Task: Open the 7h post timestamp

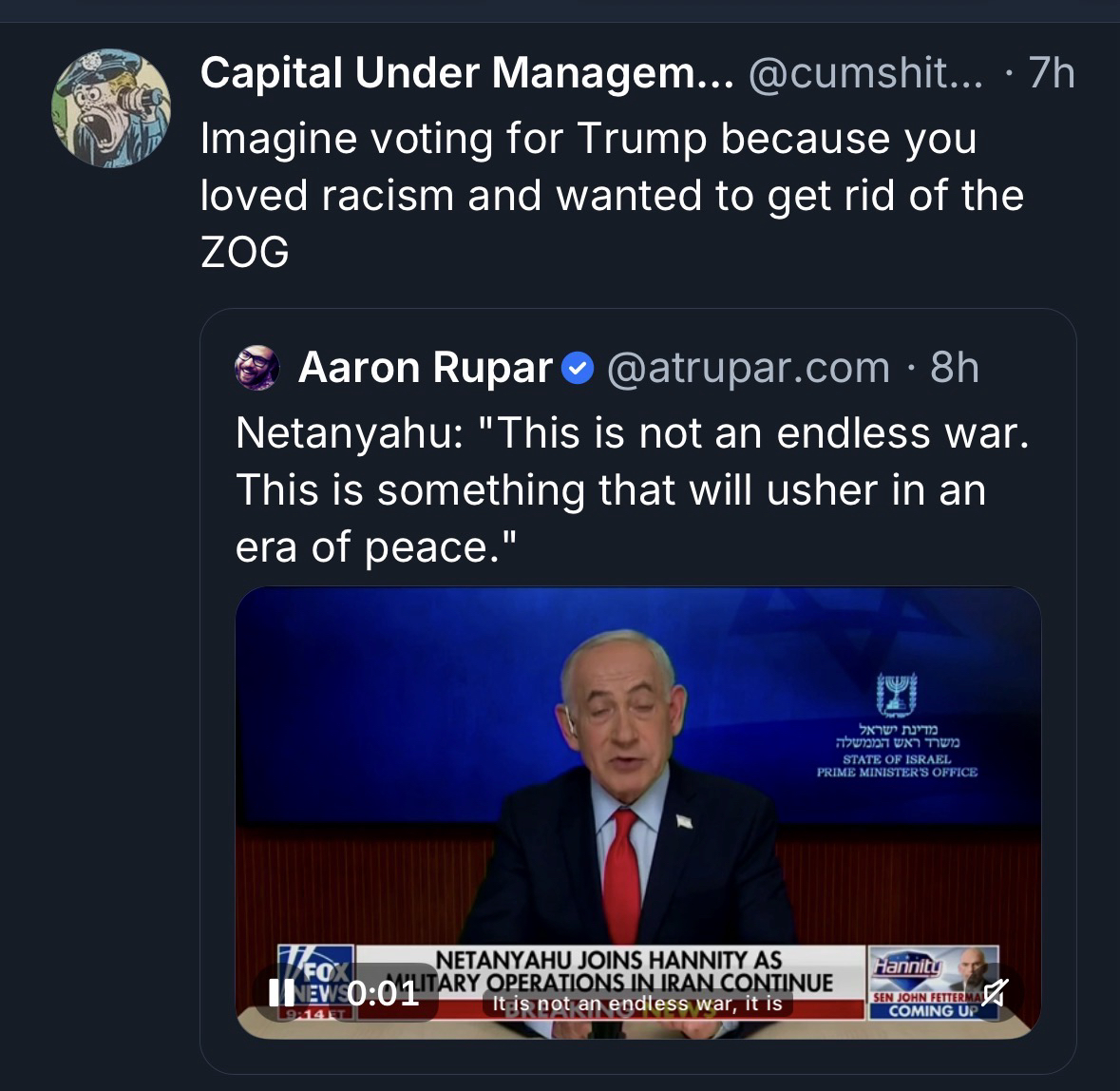Action: coord(1052,72)
